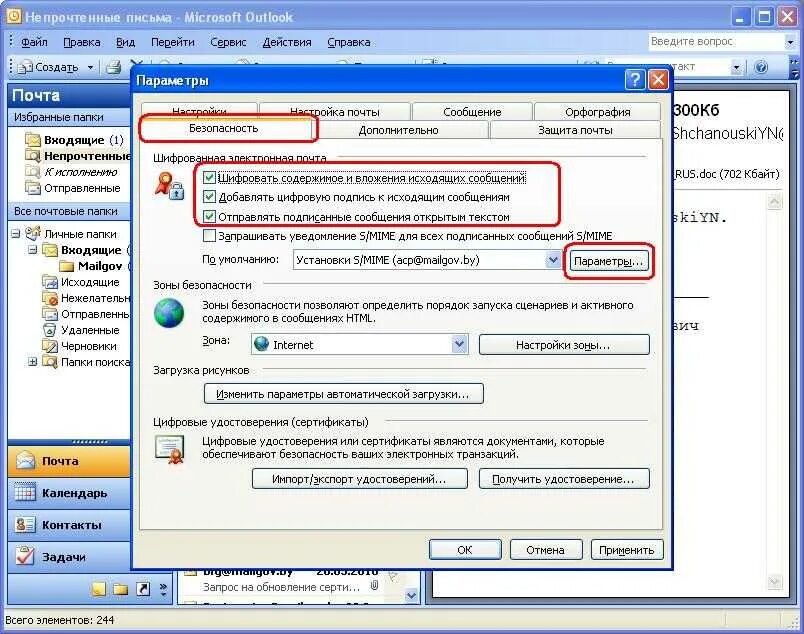The image size is (804, 634).
Task: Open the Введите вопрос dropdown arrow
Action: [x=790, y=42]
